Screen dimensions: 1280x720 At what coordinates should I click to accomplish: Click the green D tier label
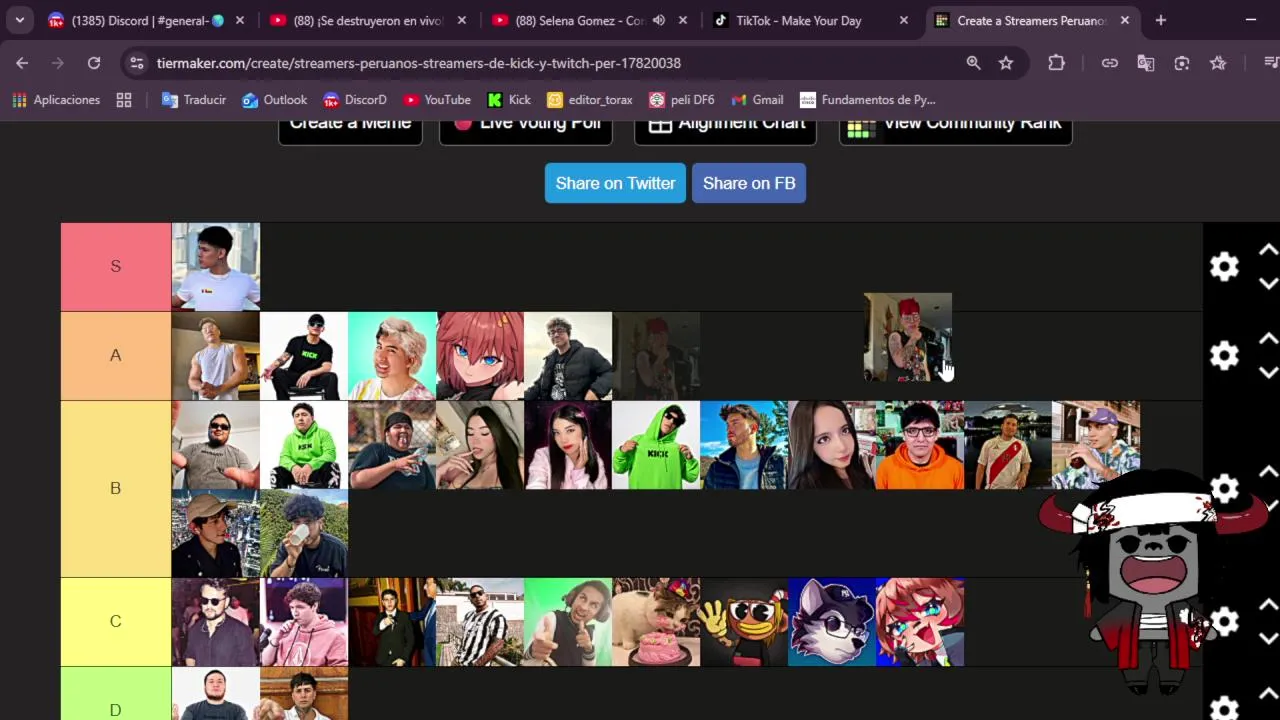point(116,694)
